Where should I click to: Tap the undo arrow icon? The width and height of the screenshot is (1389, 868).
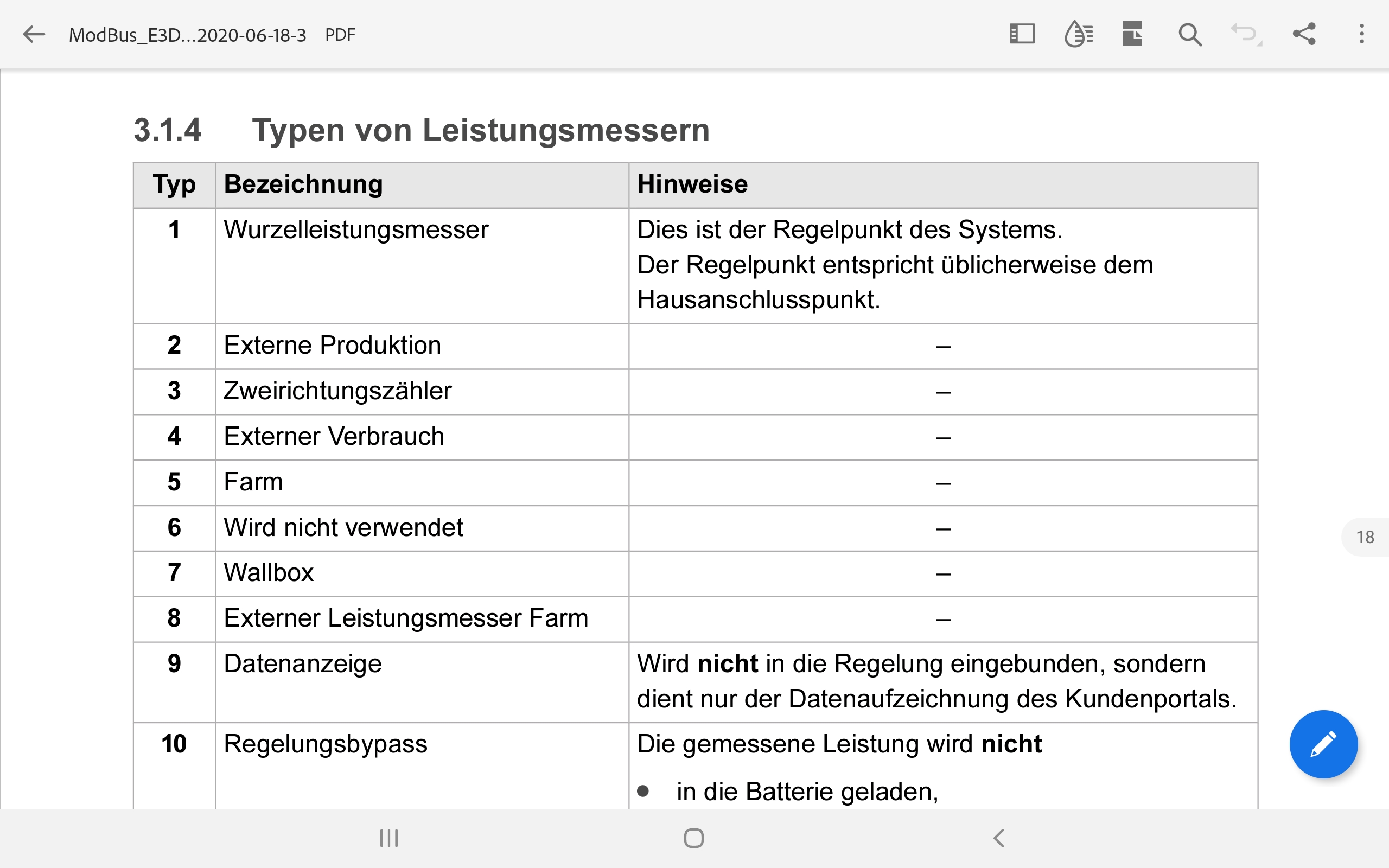(x=1244, y=34)
